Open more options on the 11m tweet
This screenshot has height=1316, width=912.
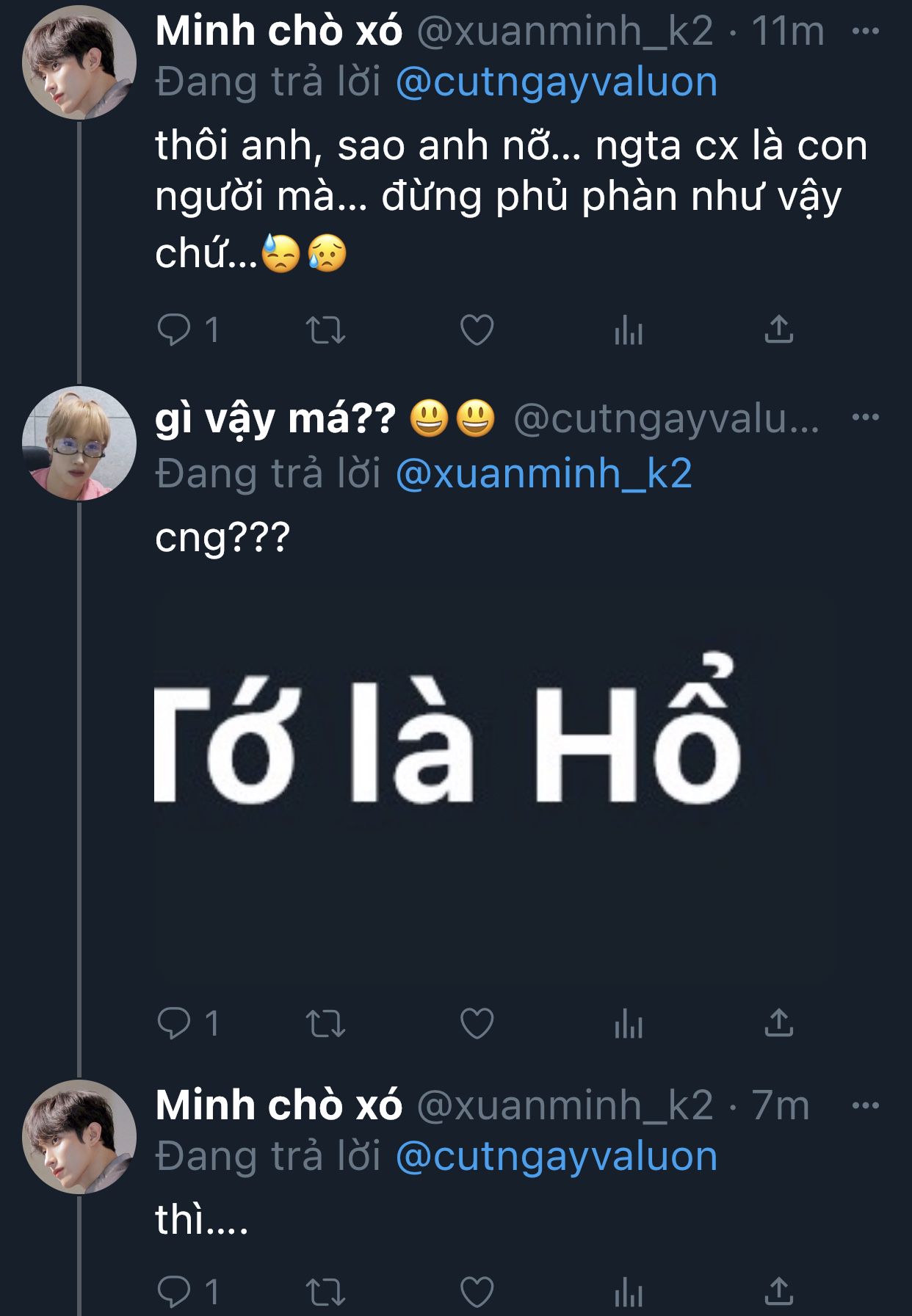pyautogui.click(x=865, y=31)
